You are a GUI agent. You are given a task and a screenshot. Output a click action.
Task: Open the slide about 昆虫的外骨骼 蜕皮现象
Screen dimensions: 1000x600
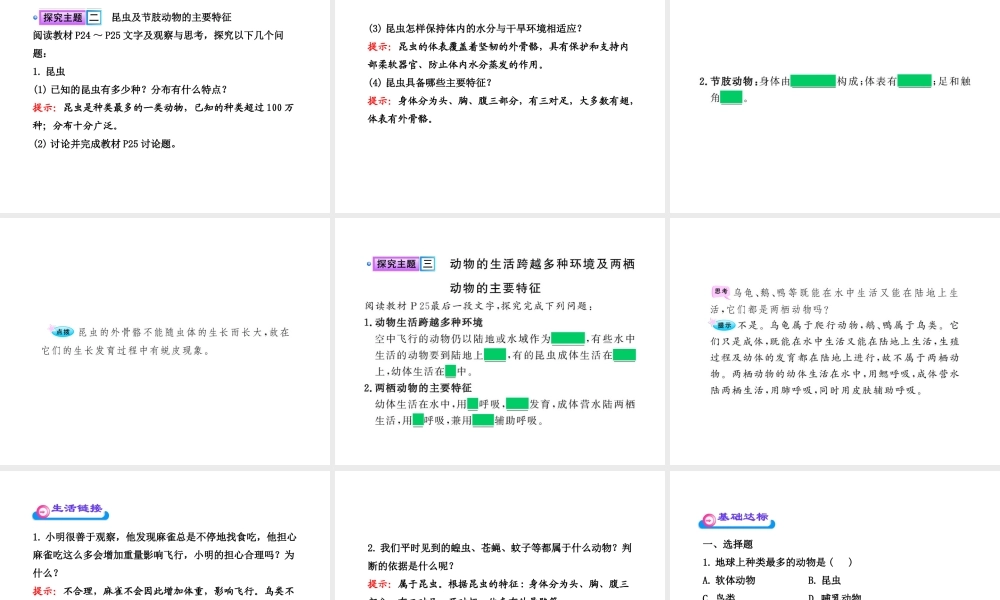tap(165, 341)
